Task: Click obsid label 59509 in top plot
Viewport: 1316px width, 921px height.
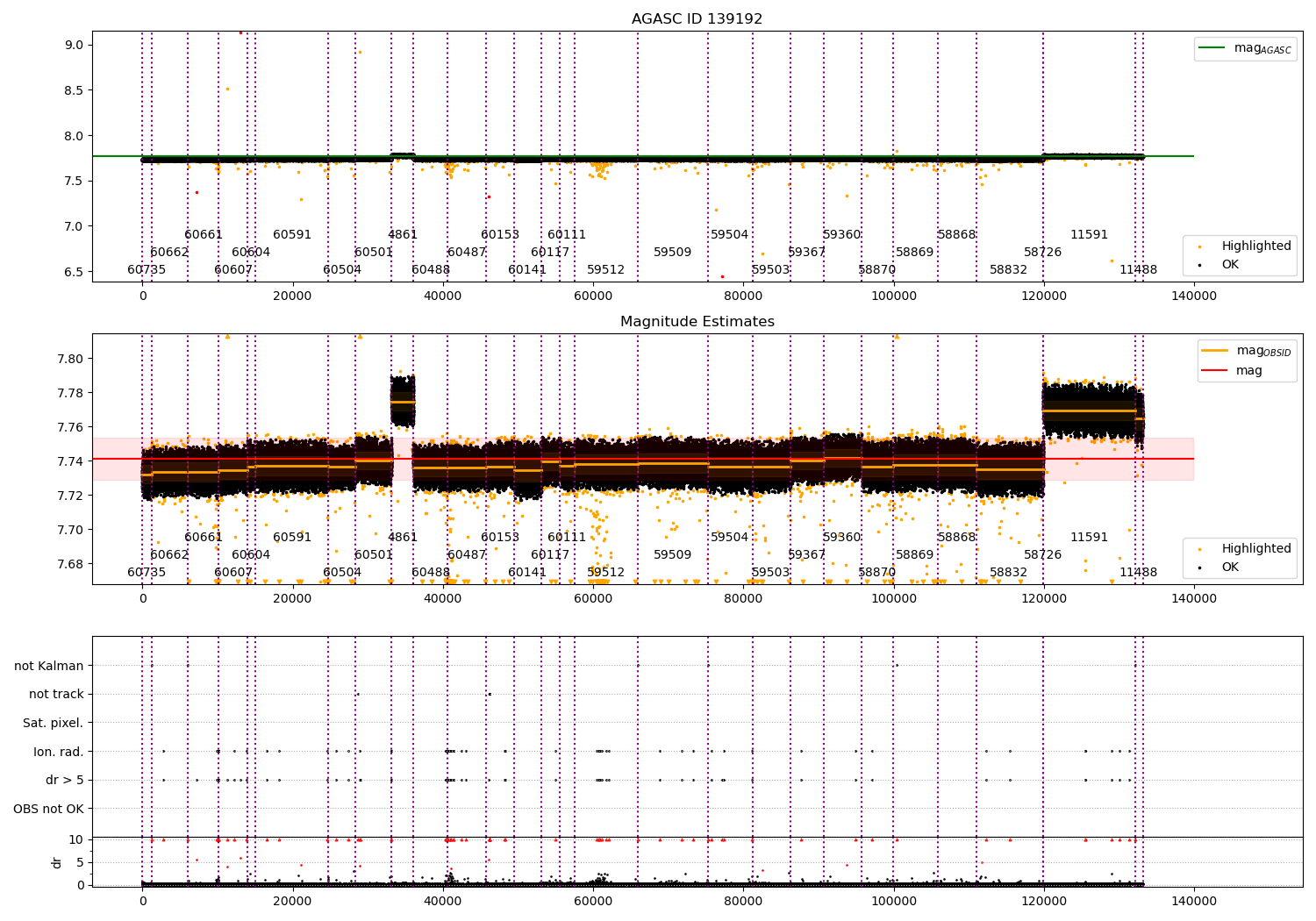Action: click(x=673, y=253)
